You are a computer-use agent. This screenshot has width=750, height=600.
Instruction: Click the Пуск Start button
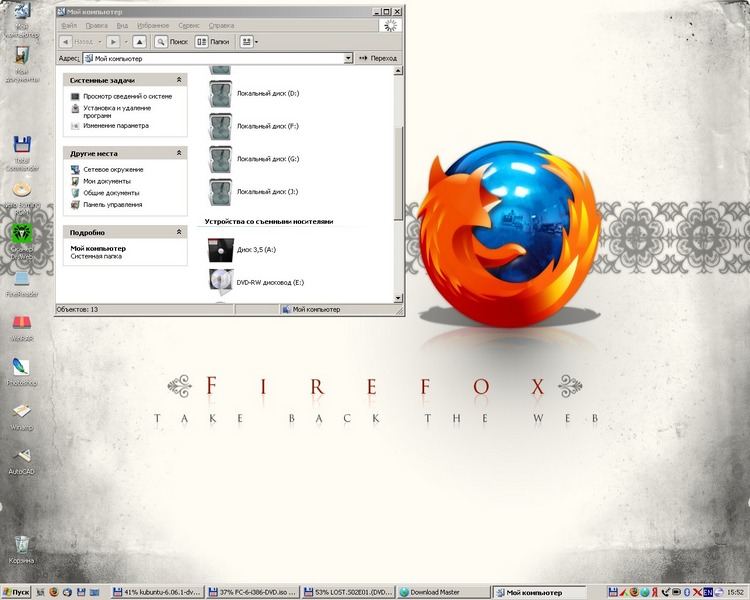[17, 592]
